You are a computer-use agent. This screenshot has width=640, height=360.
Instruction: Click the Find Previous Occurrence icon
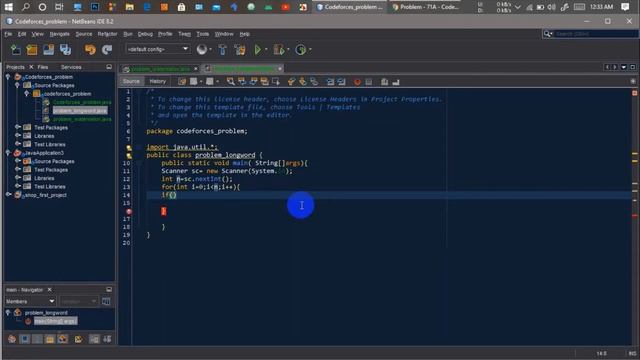click(x=242, y=82)
